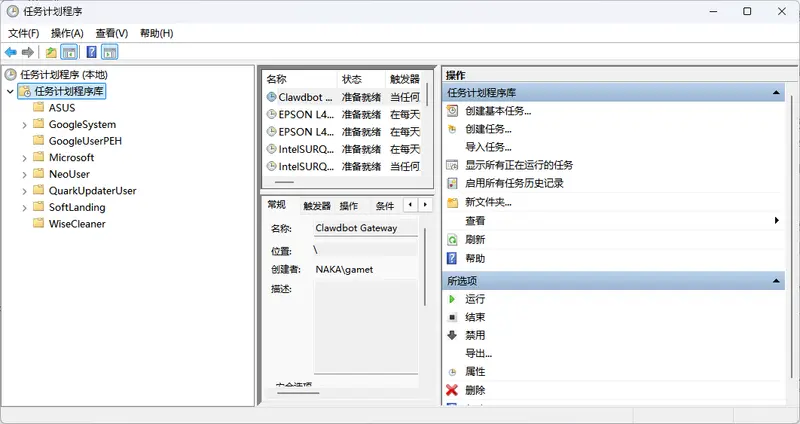This screenshot has height=424, width=800.
Task: Collapse the 所选项 actions section
Action: tap(776, 281)
